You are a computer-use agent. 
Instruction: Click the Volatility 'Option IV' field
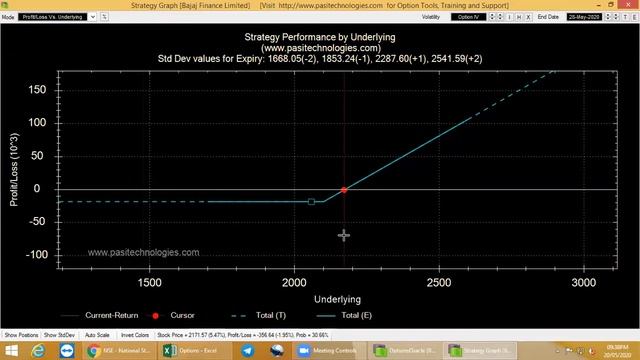[x=468, y=17]
